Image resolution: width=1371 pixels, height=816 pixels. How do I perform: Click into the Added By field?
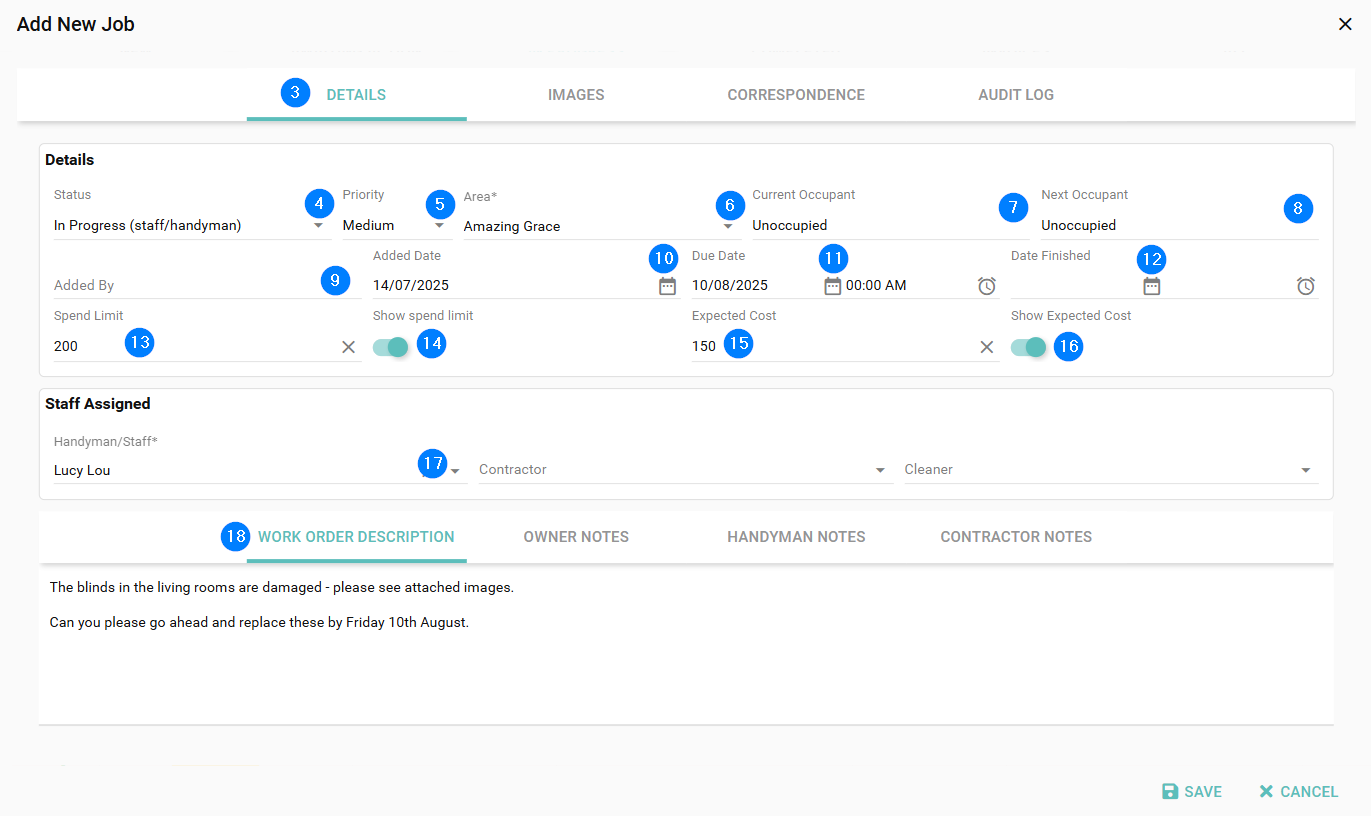tap(180, 286)
